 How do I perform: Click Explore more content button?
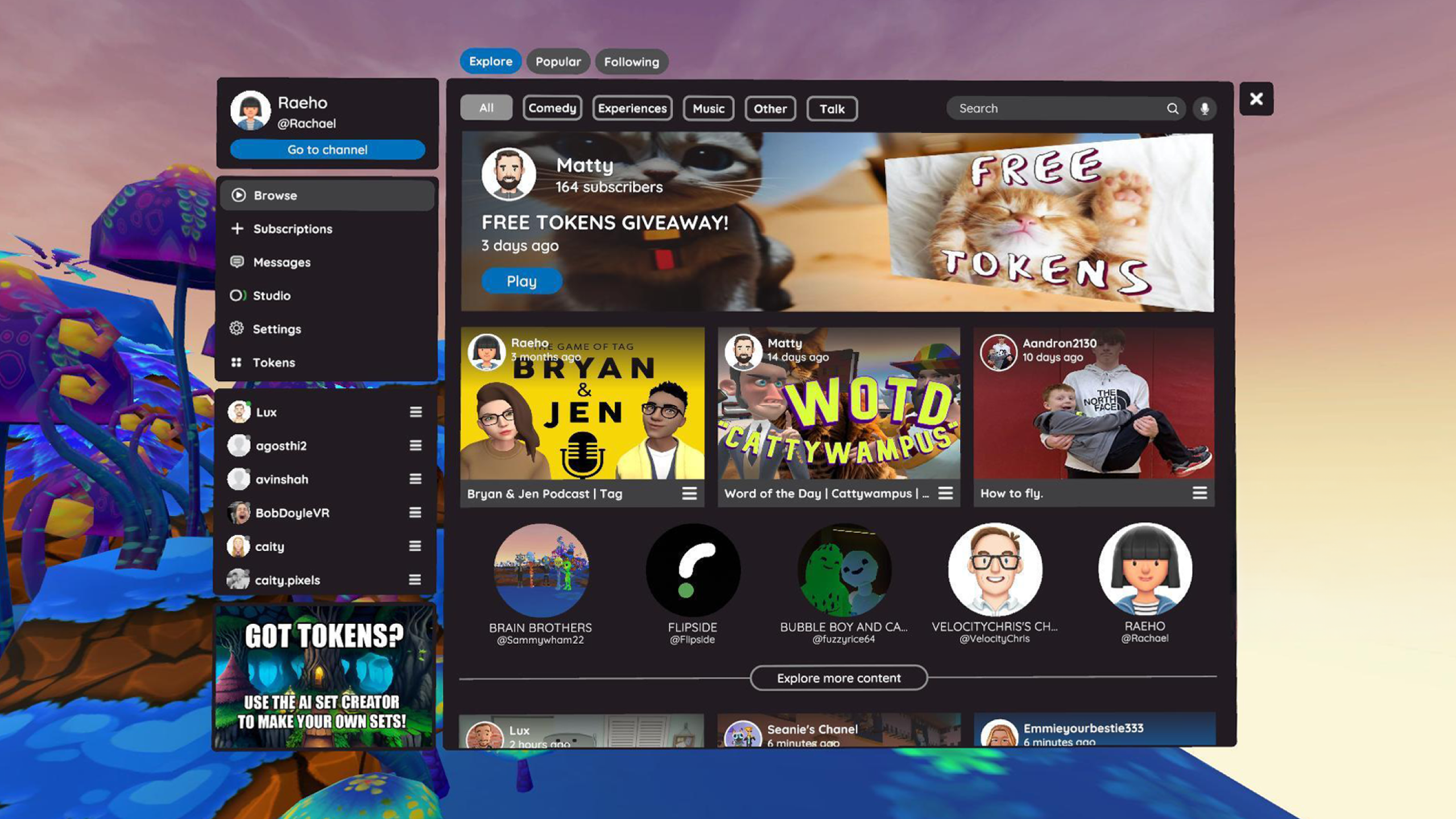coord(838,678)
